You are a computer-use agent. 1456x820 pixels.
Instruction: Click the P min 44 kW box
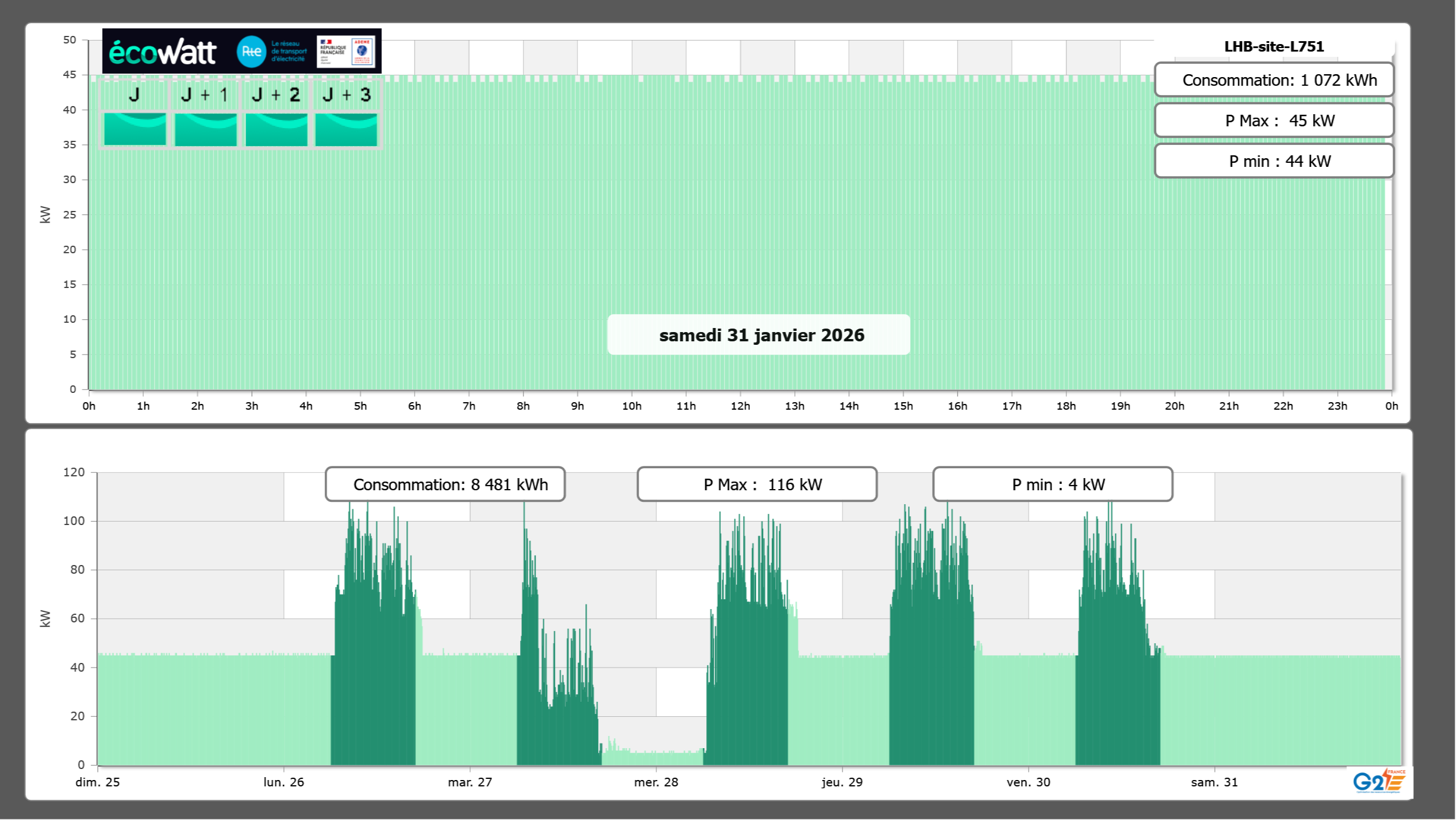pos(1273,161)
